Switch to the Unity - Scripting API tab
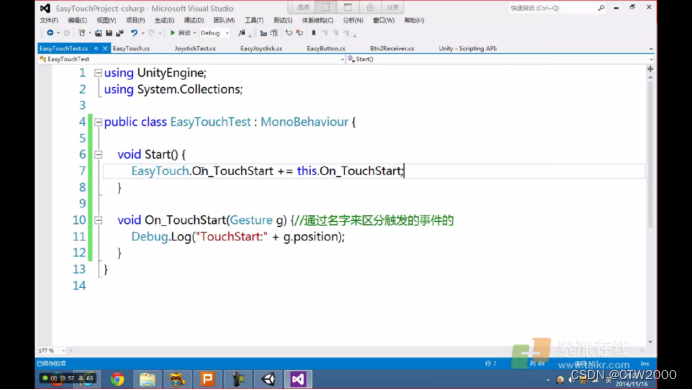The width and height of the screenshot is (693, 390). point(468,49)
